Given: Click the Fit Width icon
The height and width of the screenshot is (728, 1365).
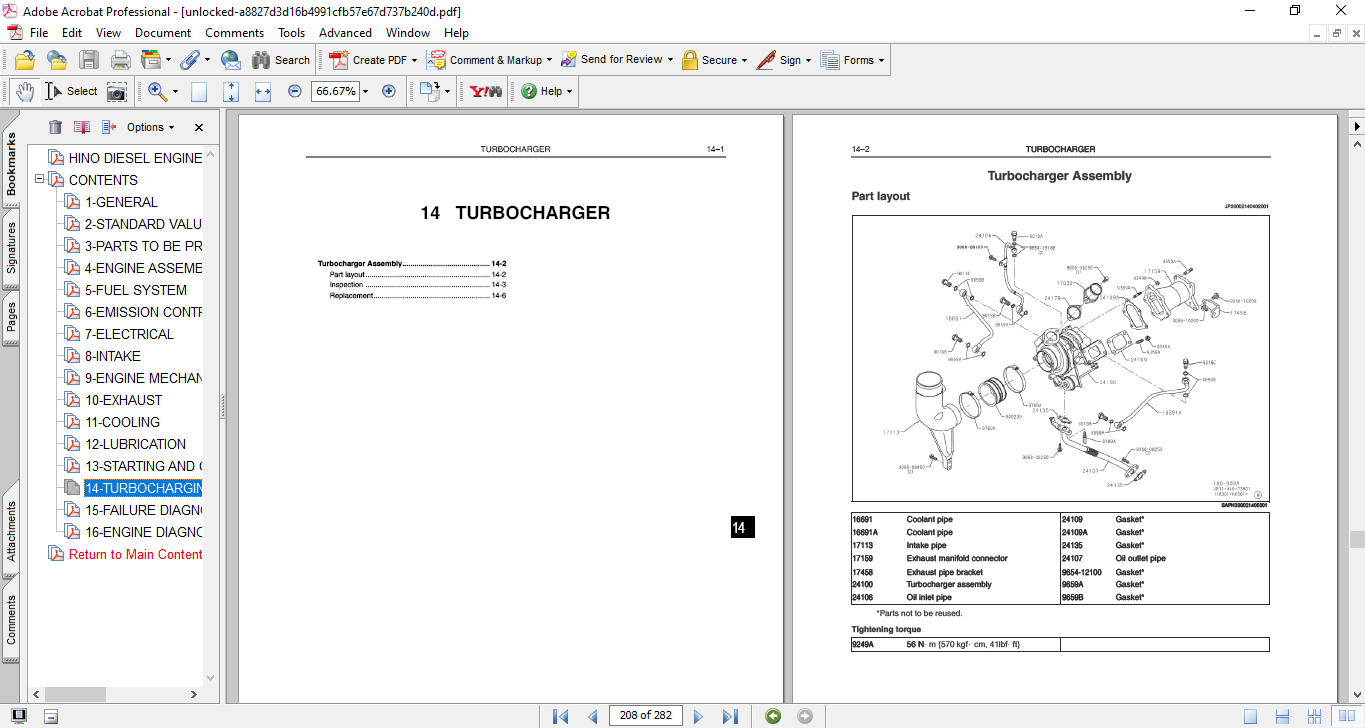Looking at the screenshot, I should click(x=263, y=91).
